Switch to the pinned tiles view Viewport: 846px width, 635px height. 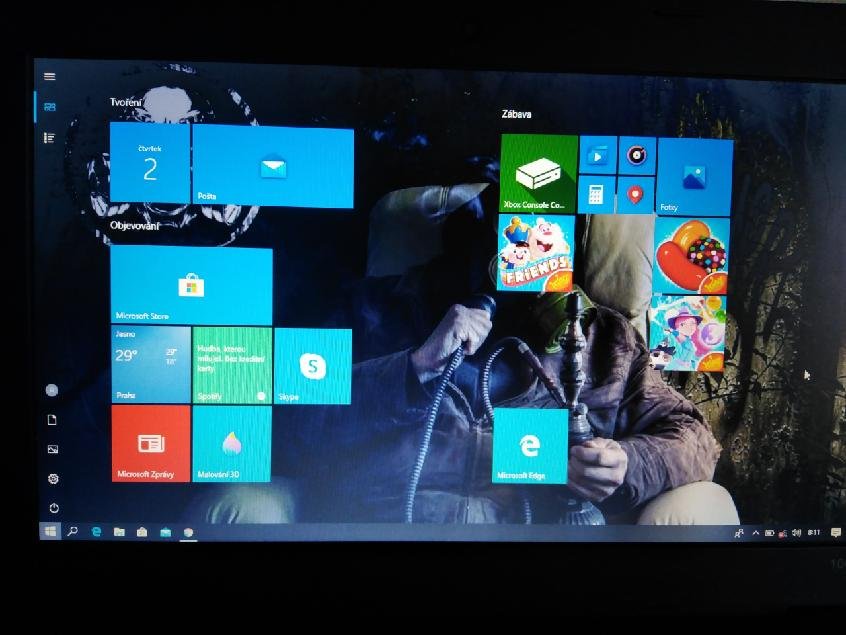50,107
